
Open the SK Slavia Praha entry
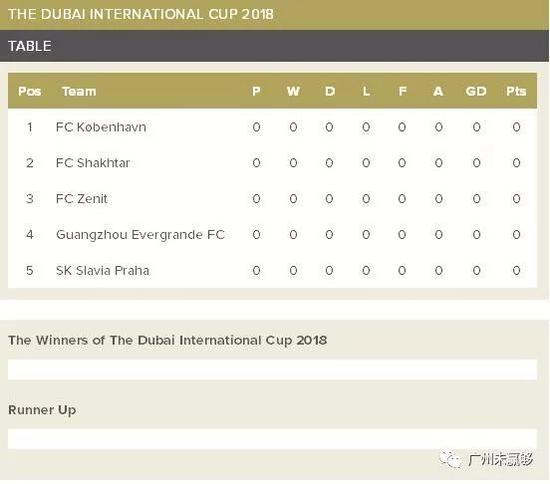pyautogui.click(x=102, y=270)
